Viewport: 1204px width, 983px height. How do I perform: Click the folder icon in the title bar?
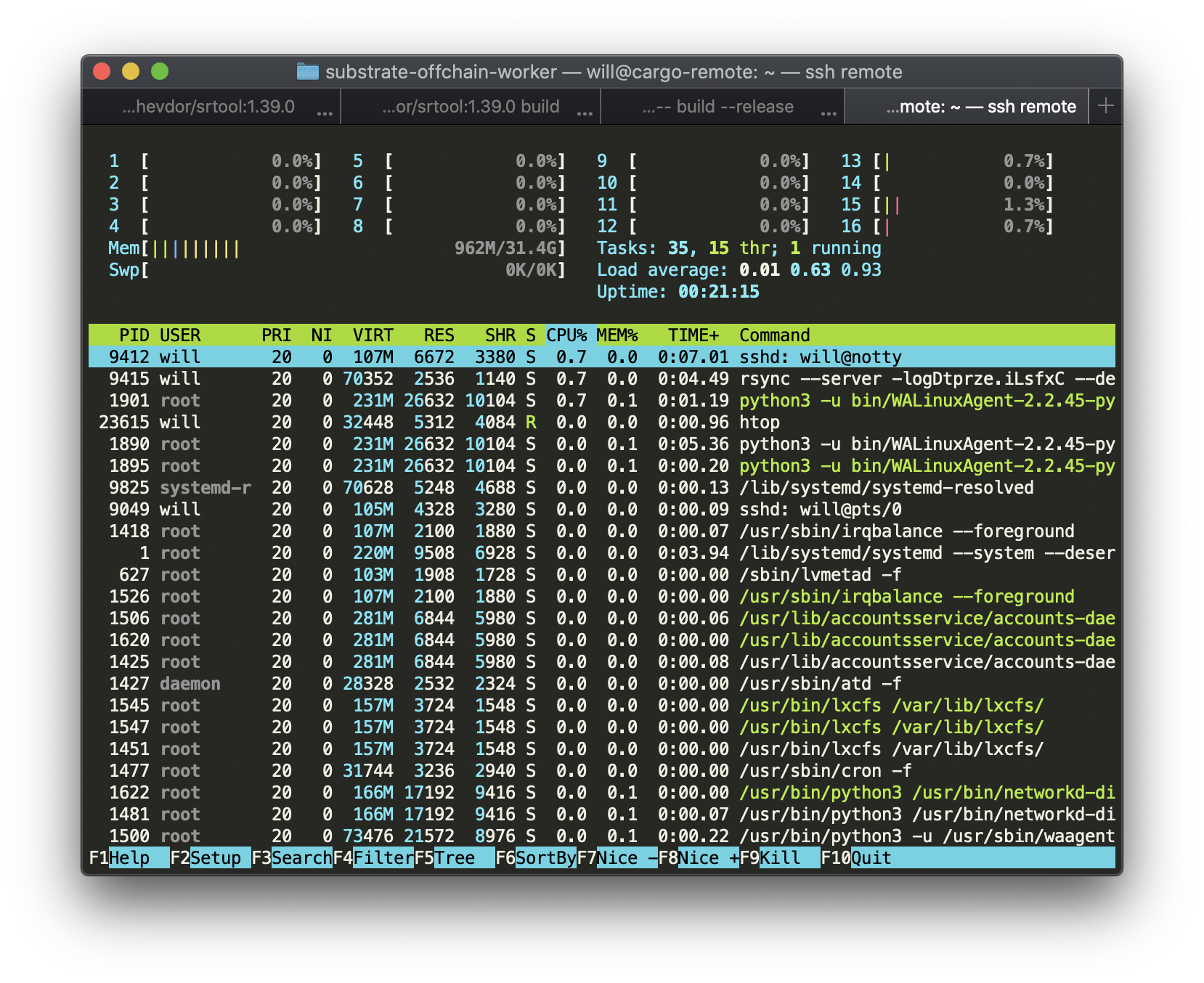[x=308, y=71]
